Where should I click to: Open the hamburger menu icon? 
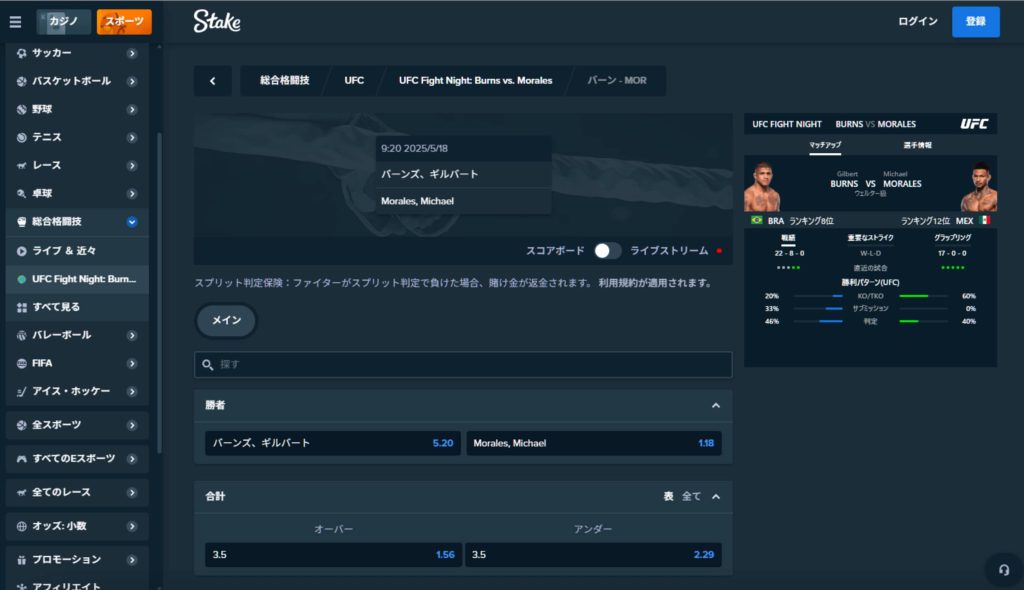click(x=15, y=22)
